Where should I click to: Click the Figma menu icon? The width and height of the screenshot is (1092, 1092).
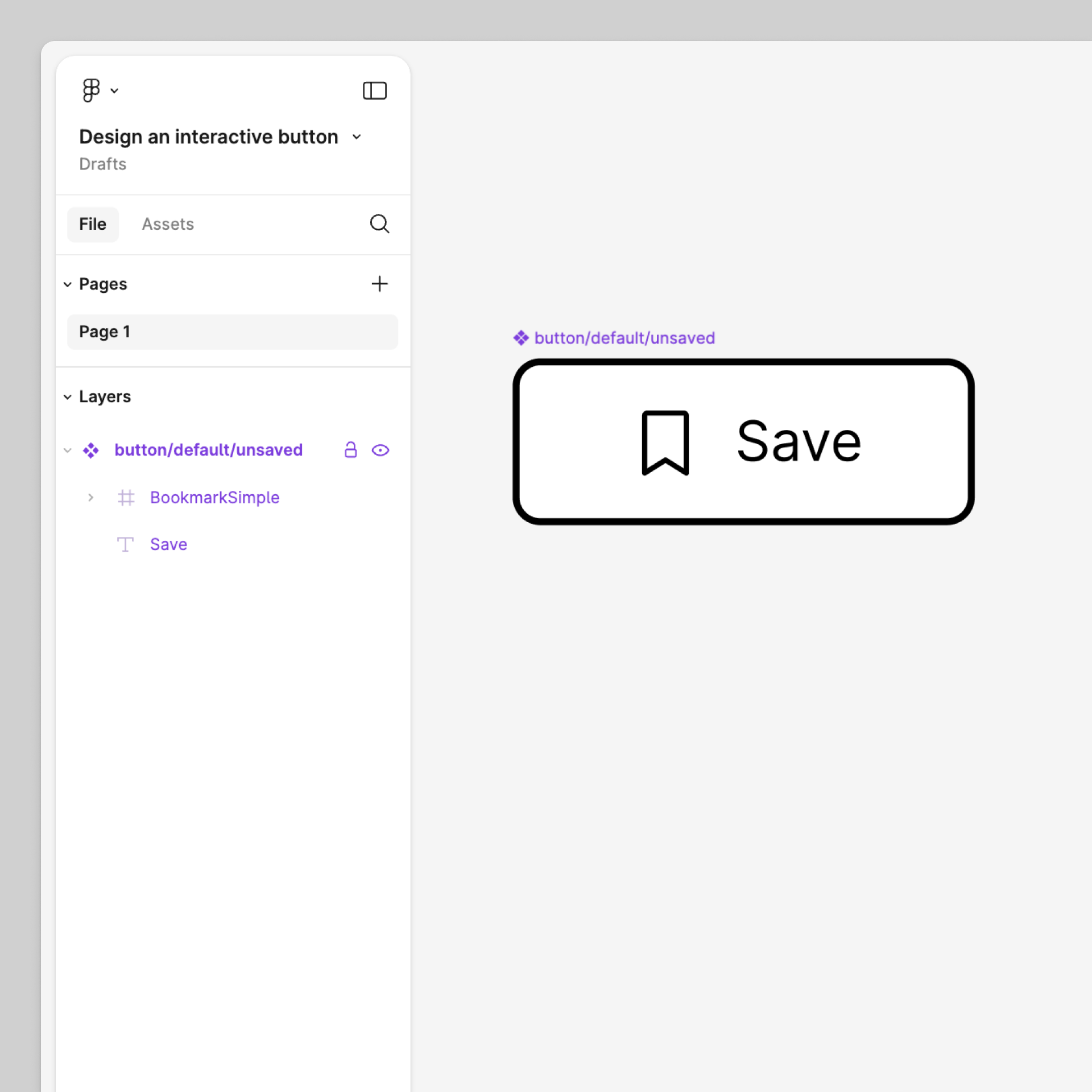(92, 91)
